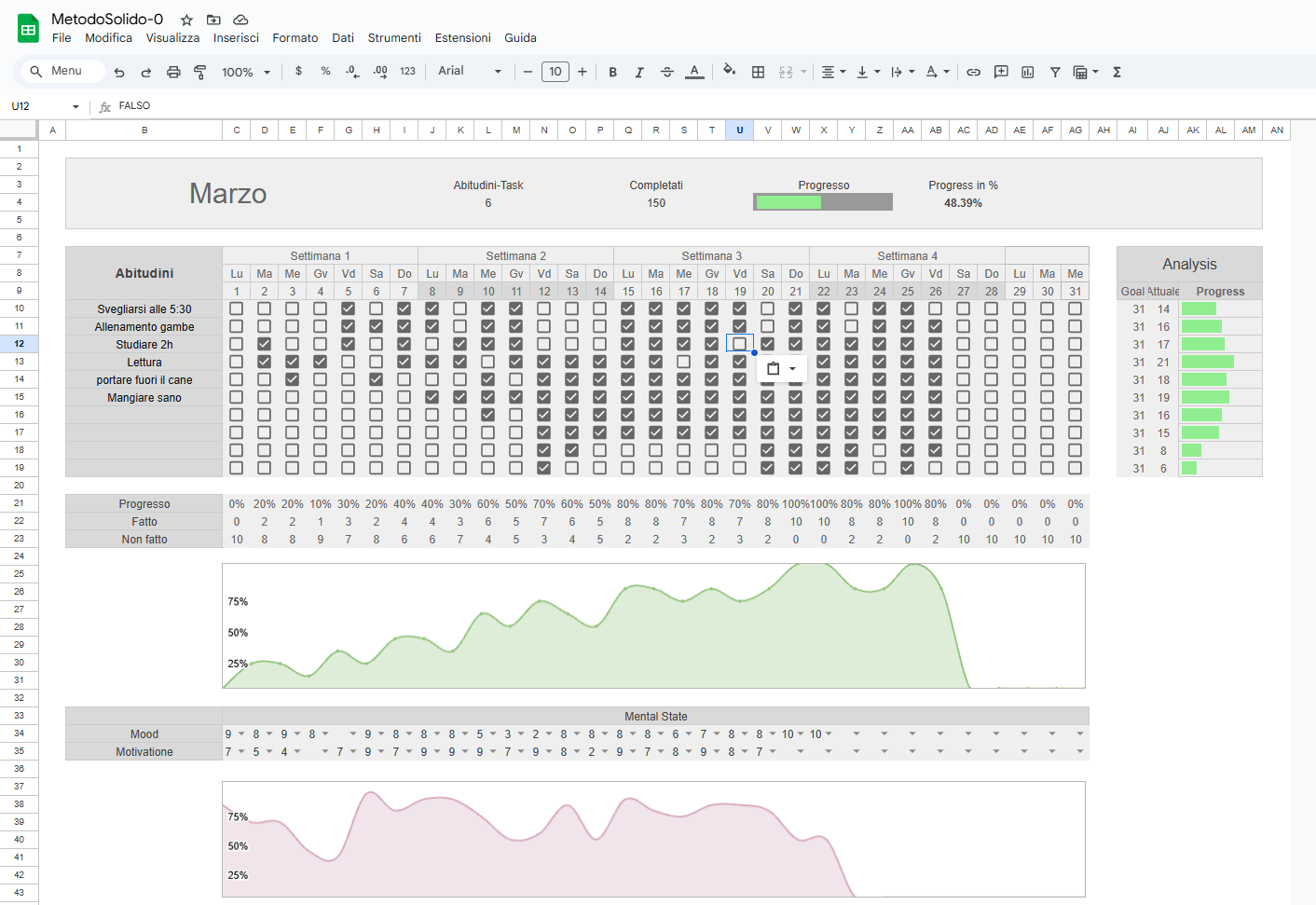Screen dimensions: 1316x905
Task: Click the Print icon
Action: 173,72
